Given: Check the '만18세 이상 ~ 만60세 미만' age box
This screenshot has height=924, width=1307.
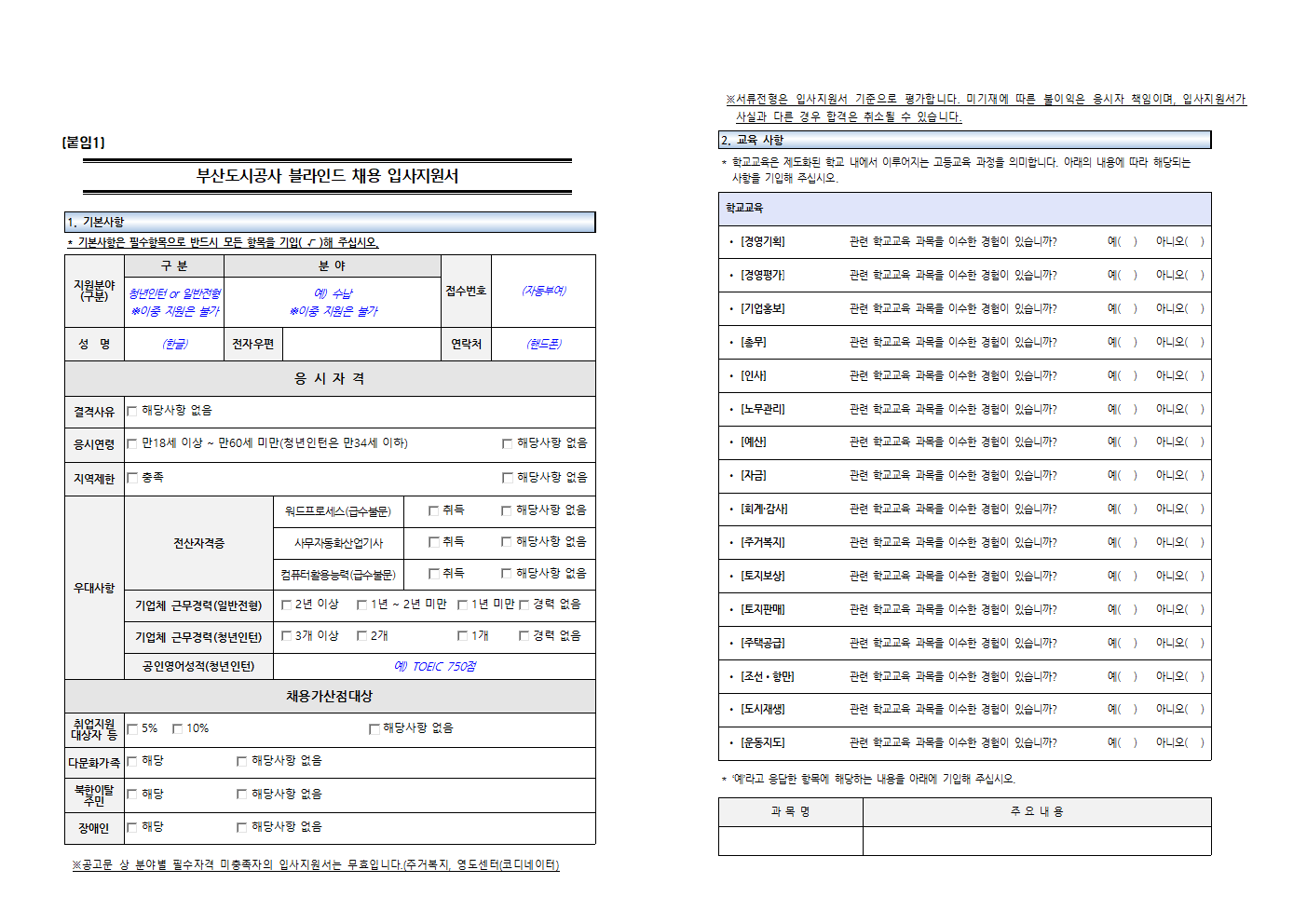Looking at the screenshot, I should (132, 443).
